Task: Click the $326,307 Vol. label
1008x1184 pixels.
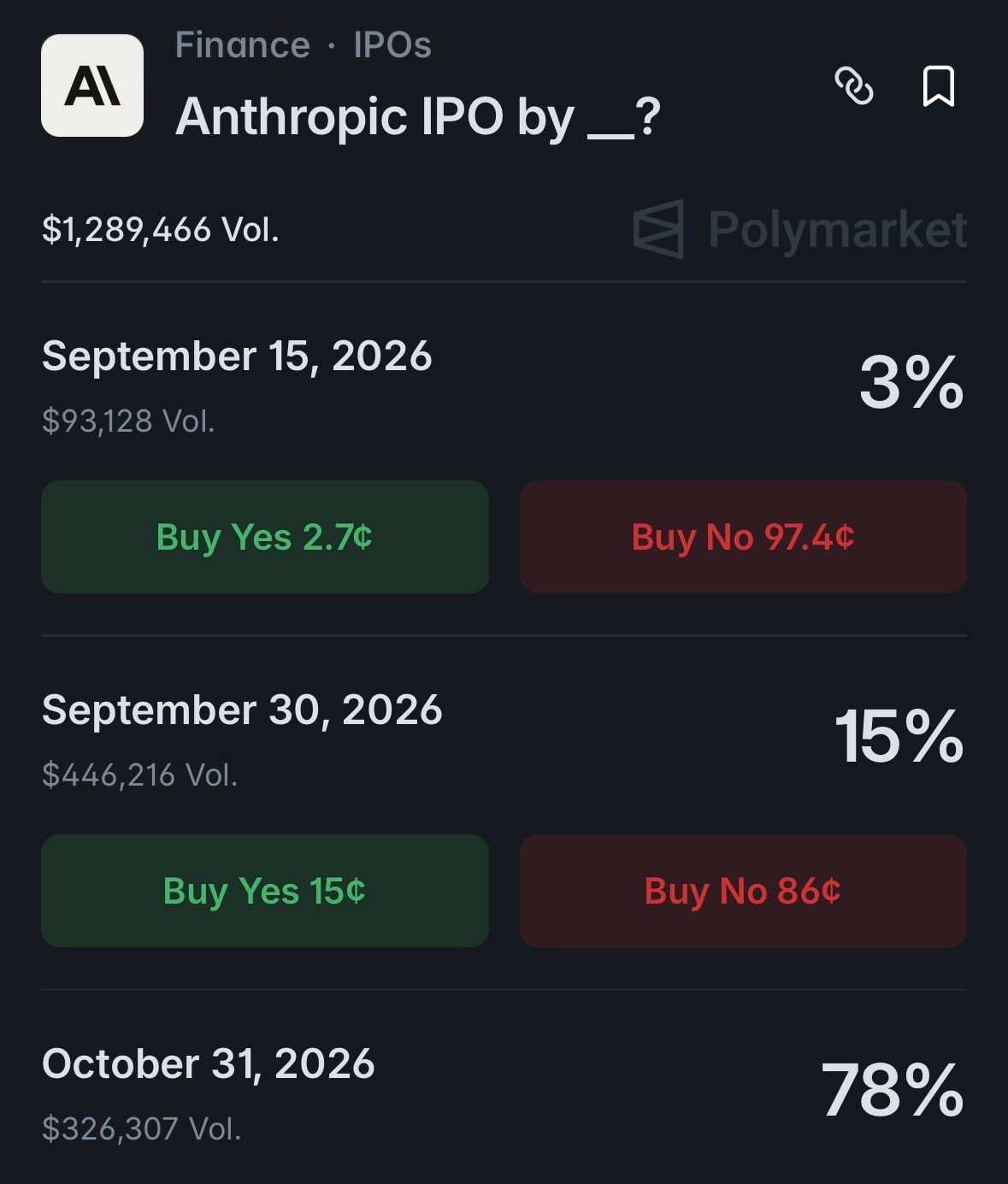Action: point(142,1128)
